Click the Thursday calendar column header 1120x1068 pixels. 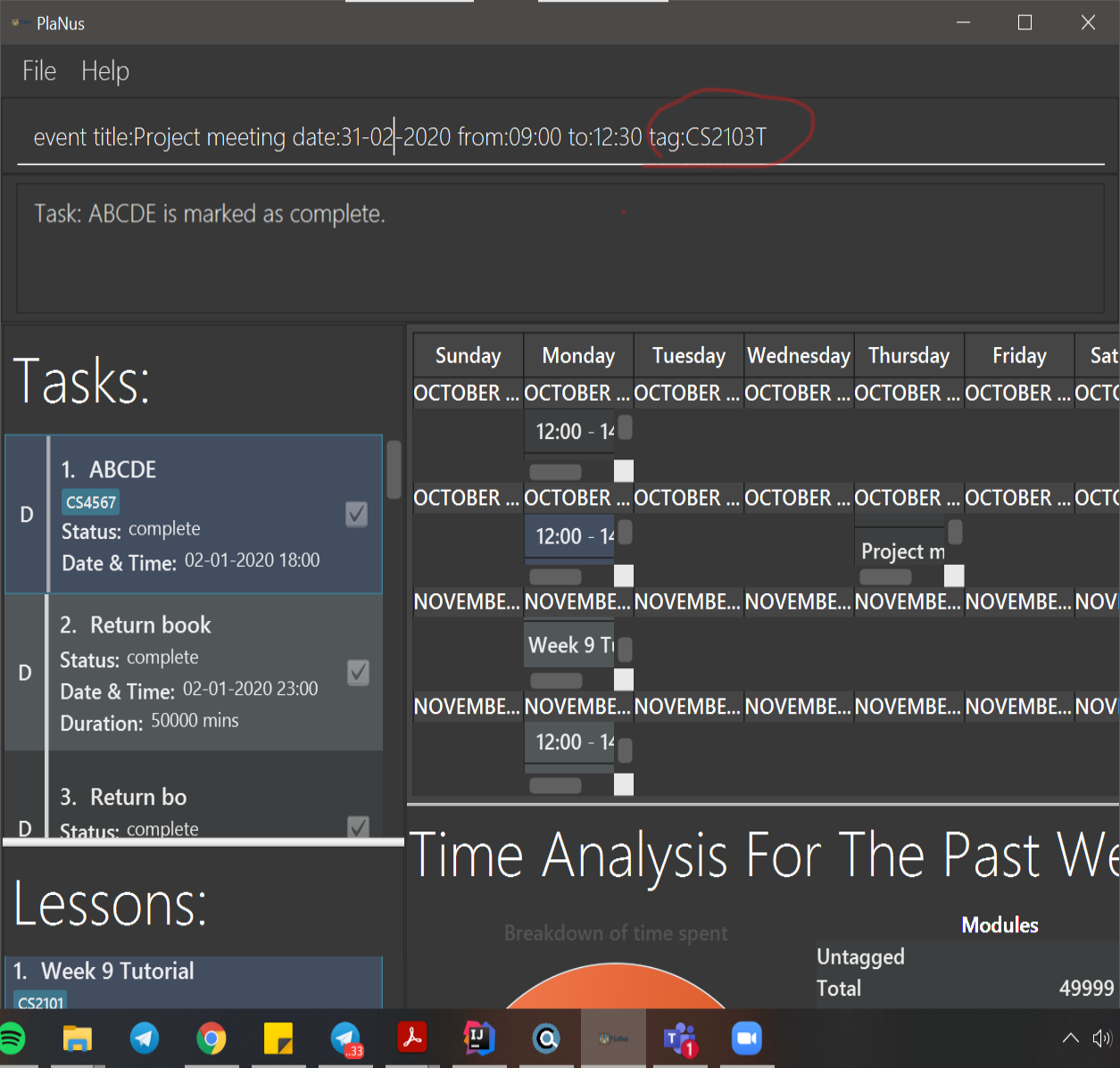pyautogui.click(x=908, y=356)
